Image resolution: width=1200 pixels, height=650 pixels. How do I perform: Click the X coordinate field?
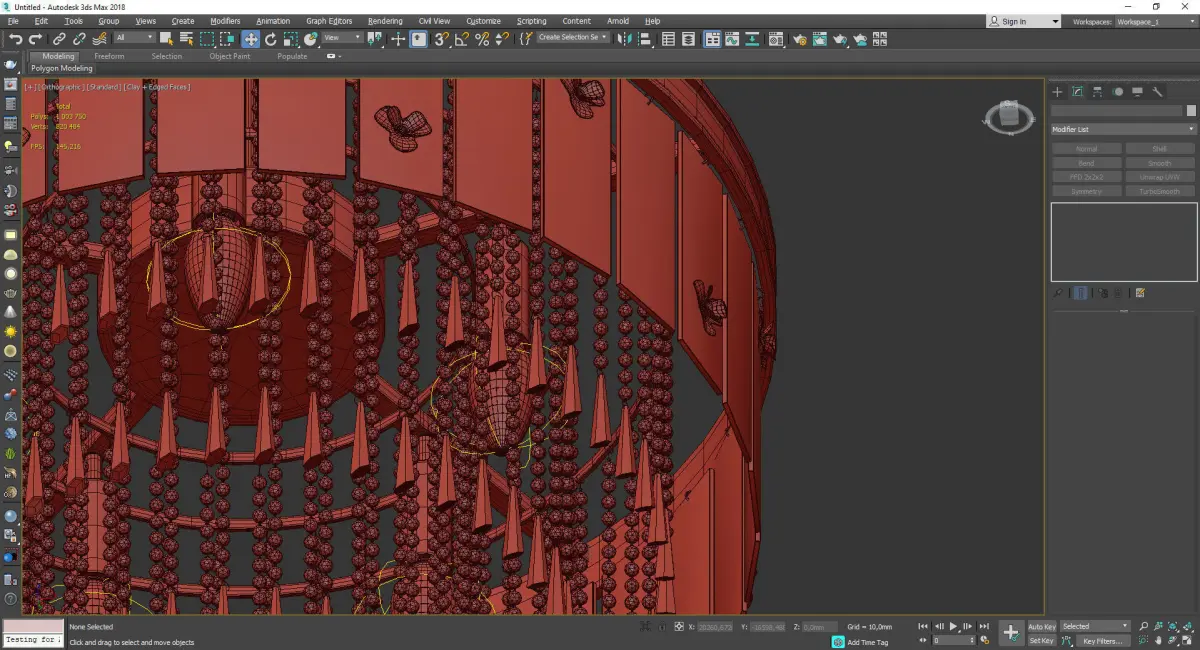click(716, 626)
